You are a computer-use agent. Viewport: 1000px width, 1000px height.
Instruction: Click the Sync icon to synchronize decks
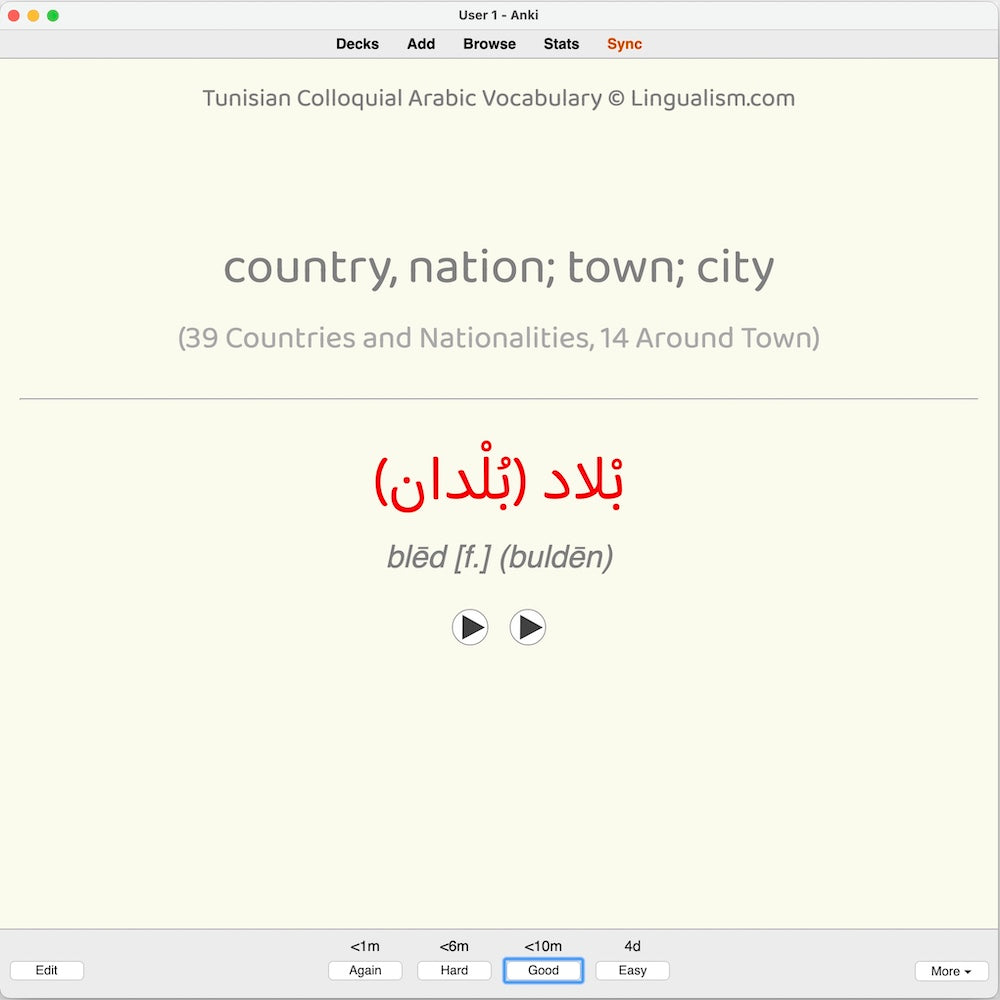pos(623,44)
